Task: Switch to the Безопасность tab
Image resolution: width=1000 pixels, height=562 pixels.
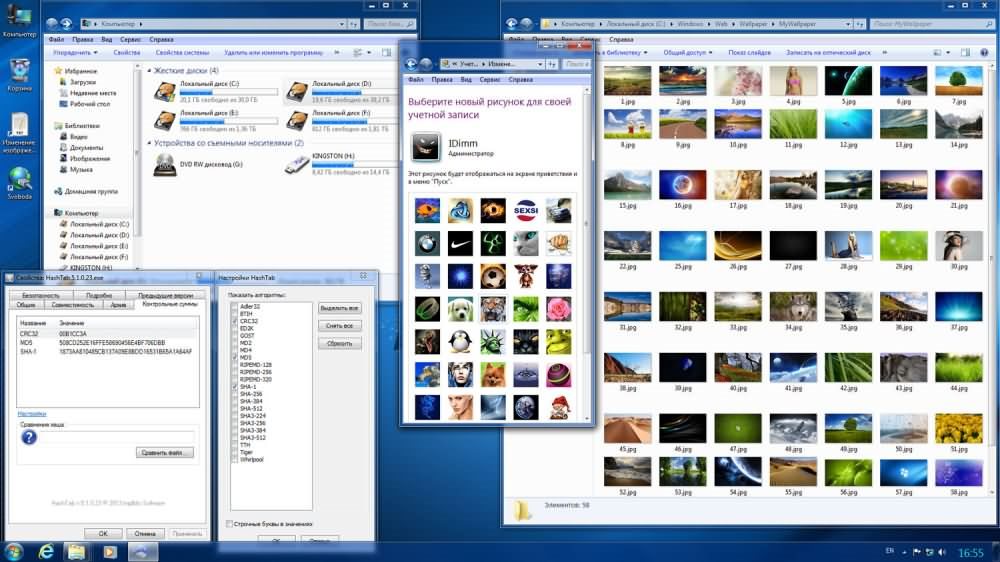Action: [x=41, y=296]
